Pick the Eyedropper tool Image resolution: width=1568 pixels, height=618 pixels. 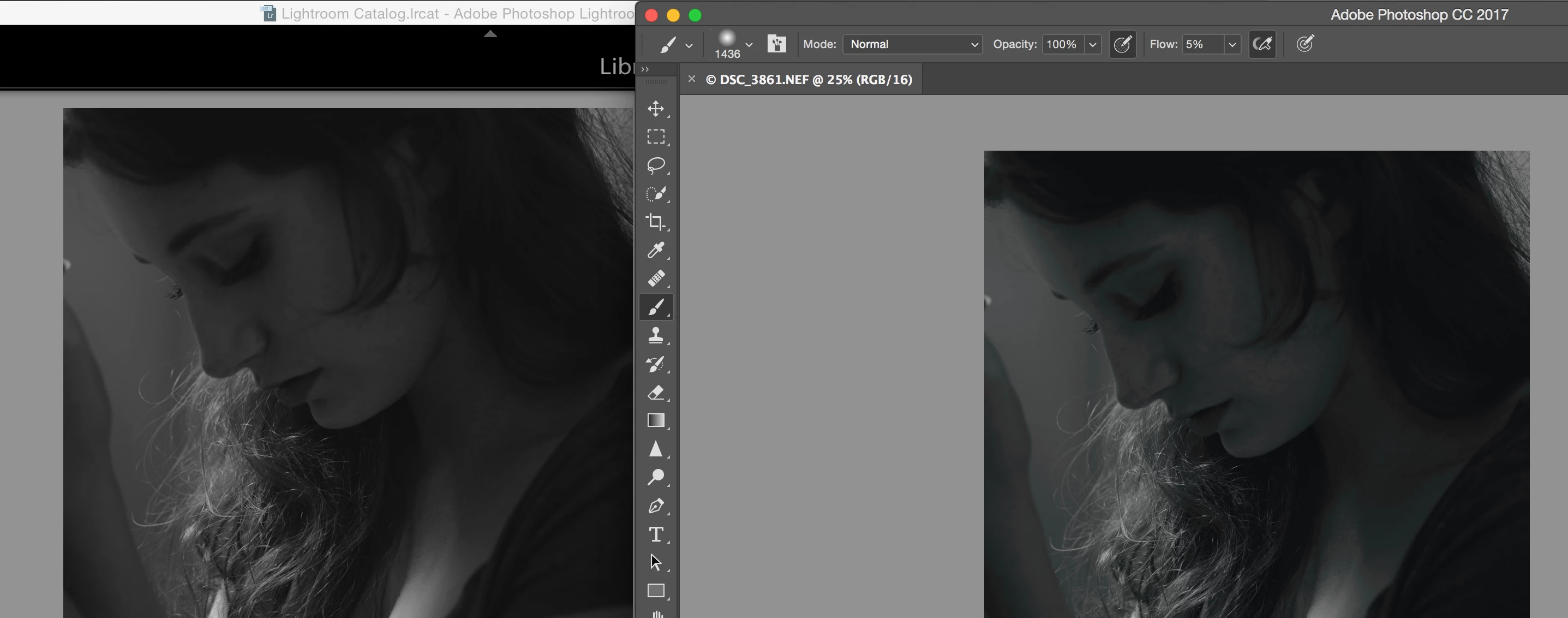tap(656, 249)
